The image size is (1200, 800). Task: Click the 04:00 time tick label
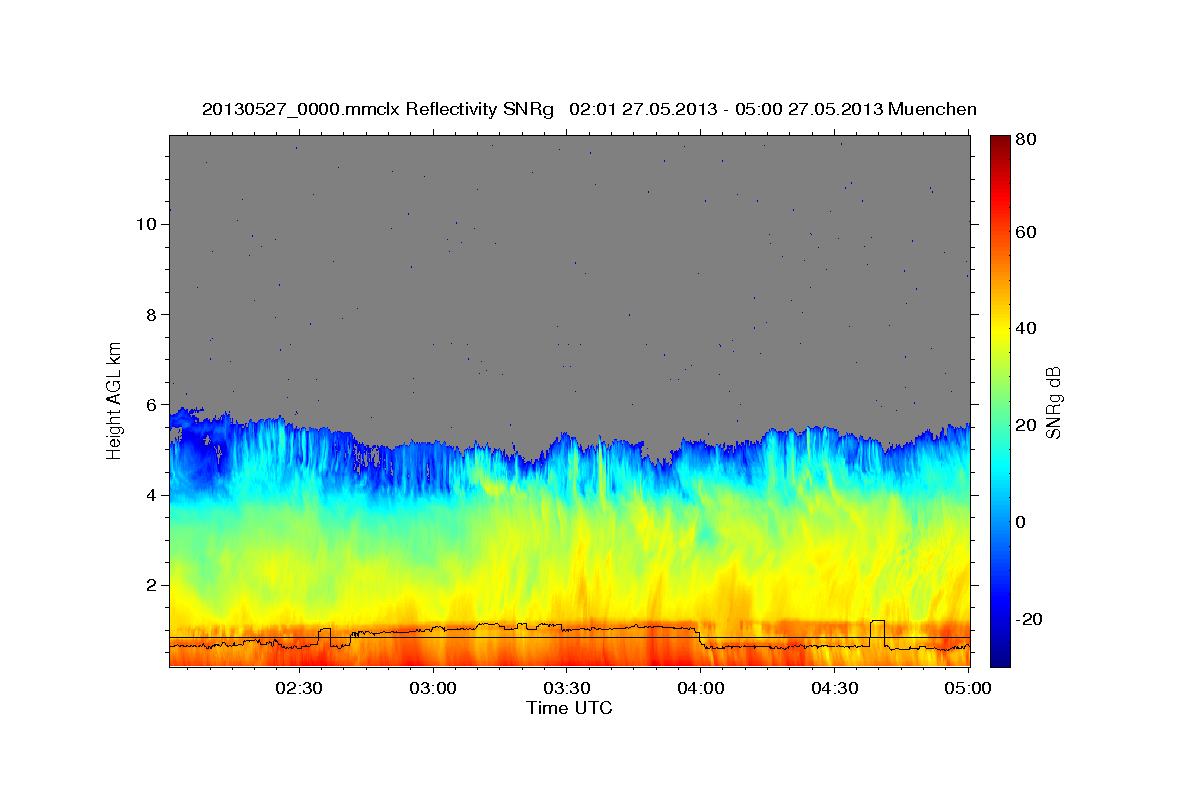700,689
